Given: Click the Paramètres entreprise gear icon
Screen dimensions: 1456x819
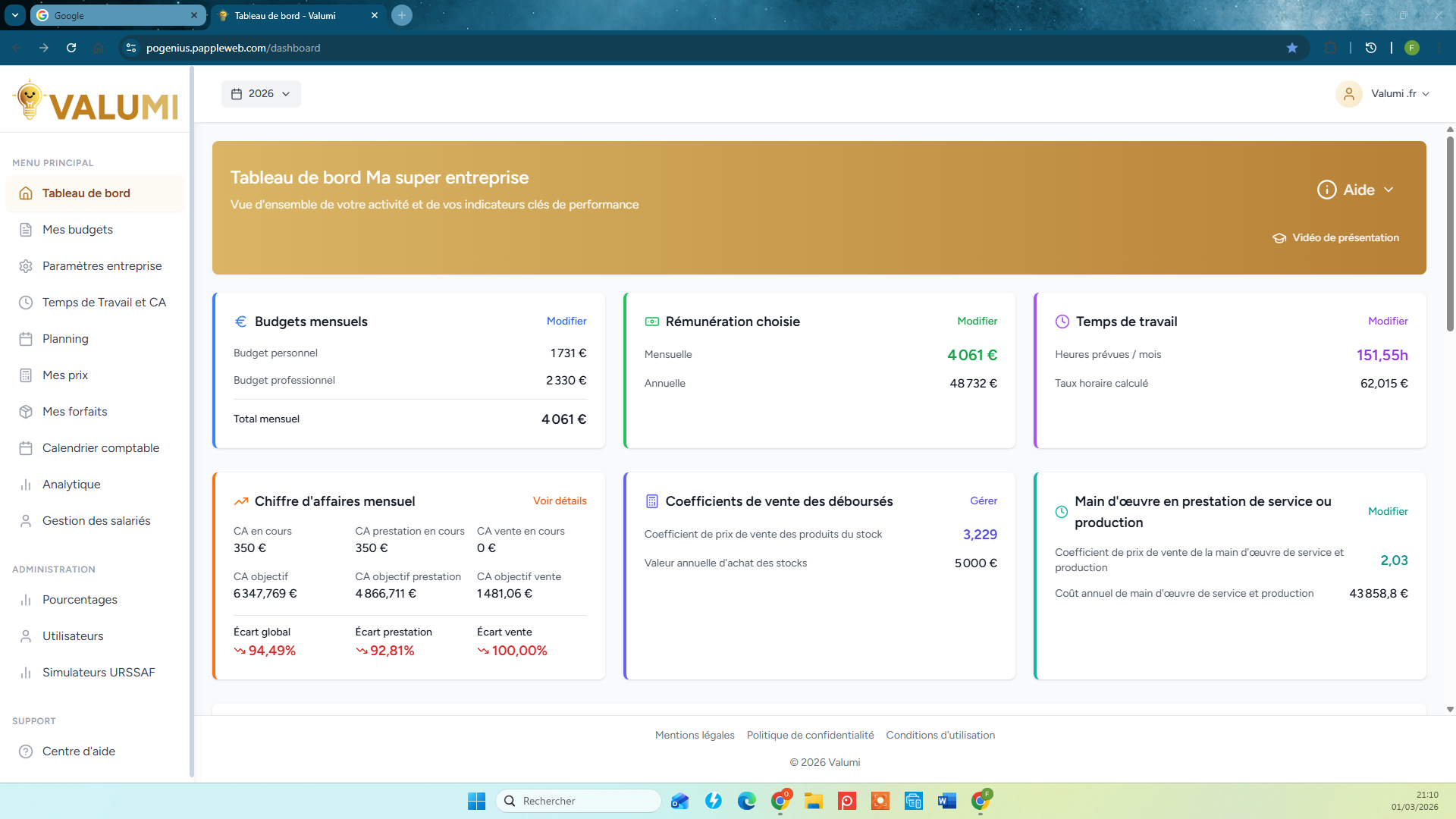Looking at the screenshot, I should [x=26, y=266].
